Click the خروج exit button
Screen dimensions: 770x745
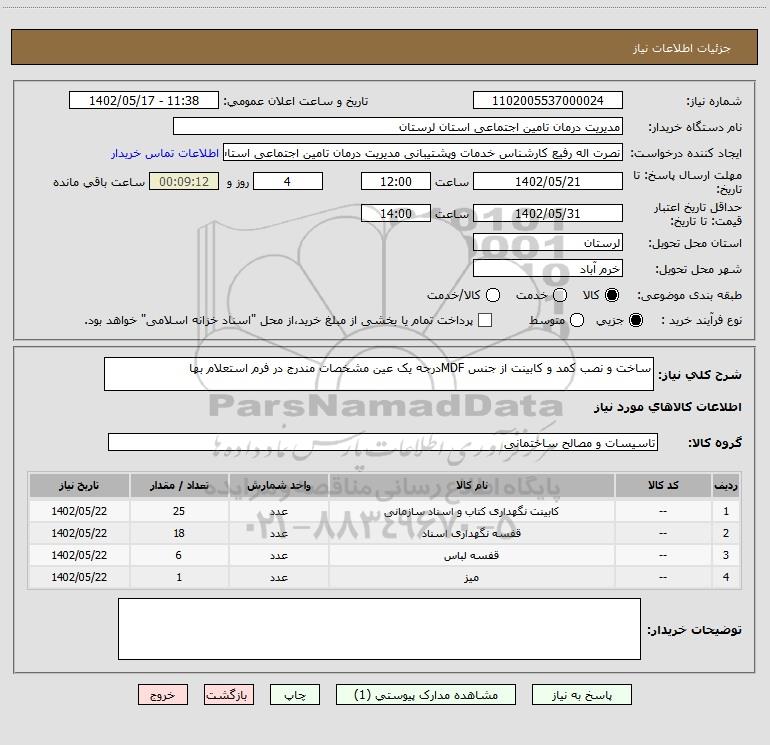pos(163,695)
